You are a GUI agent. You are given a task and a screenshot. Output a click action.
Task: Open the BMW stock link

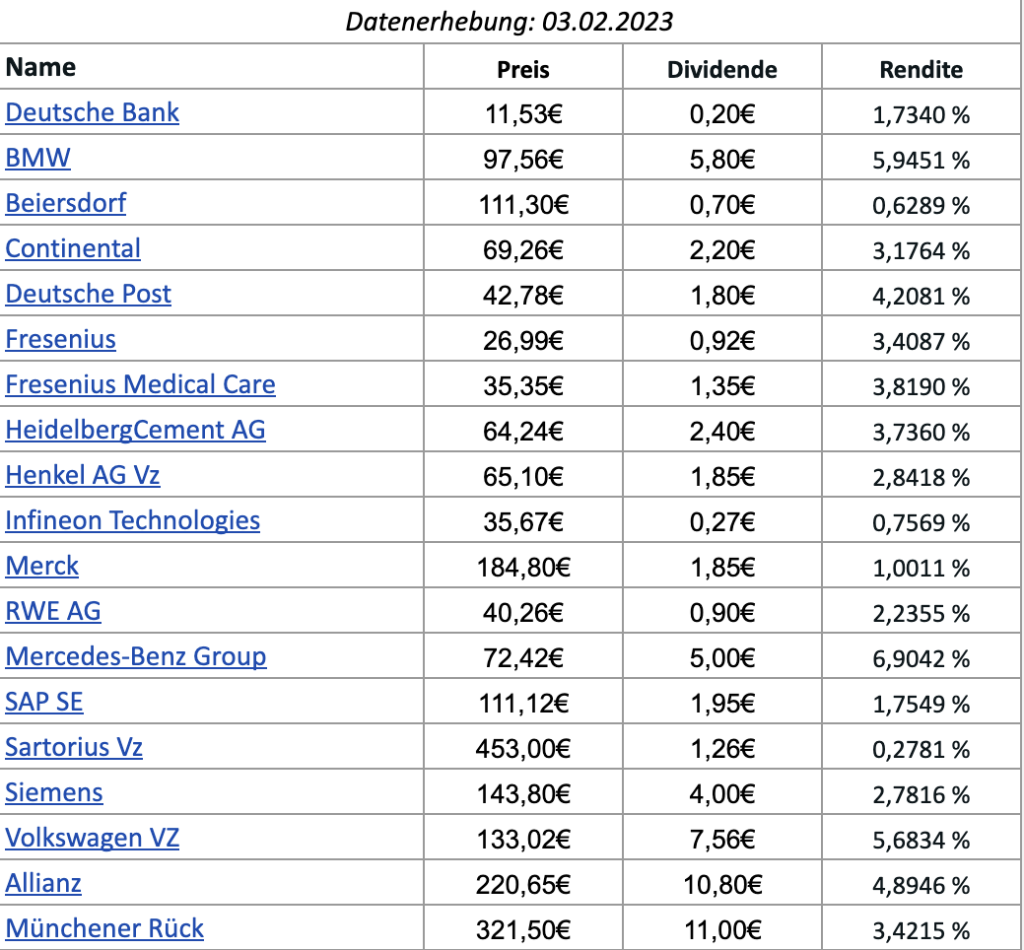(x=38, y=158)
